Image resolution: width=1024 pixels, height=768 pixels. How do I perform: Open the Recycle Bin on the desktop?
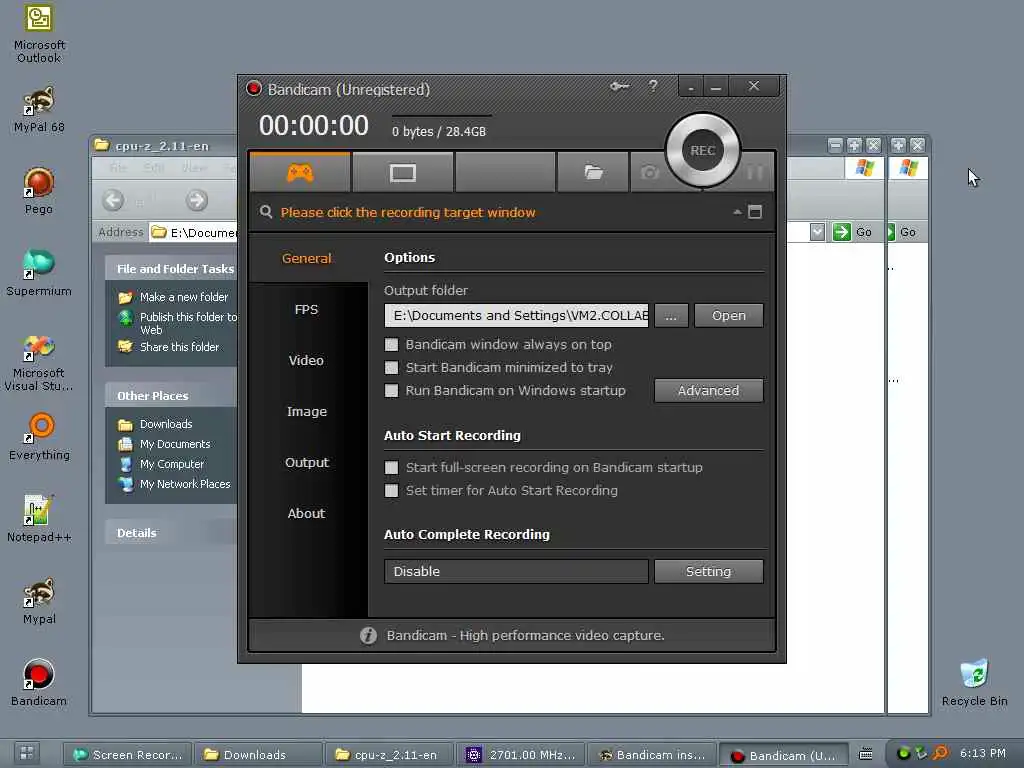pos(974,683)
